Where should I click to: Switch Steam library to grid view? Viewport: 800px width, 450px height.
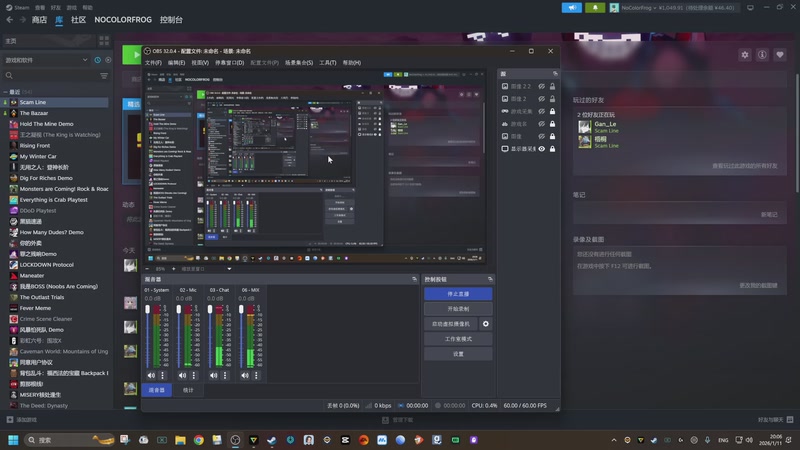pos(104,40)
